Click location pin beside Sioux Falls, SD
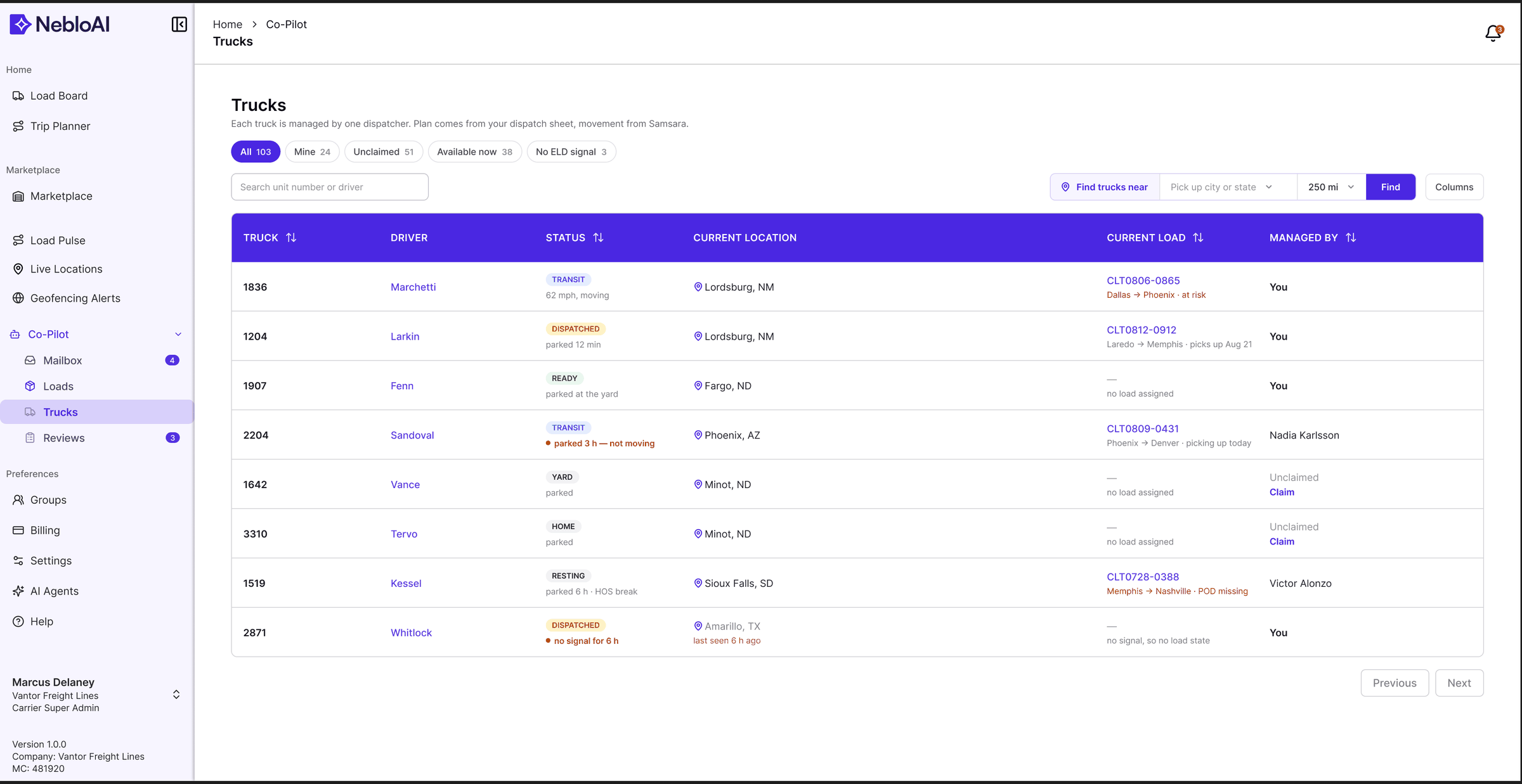 click(698, 583)
